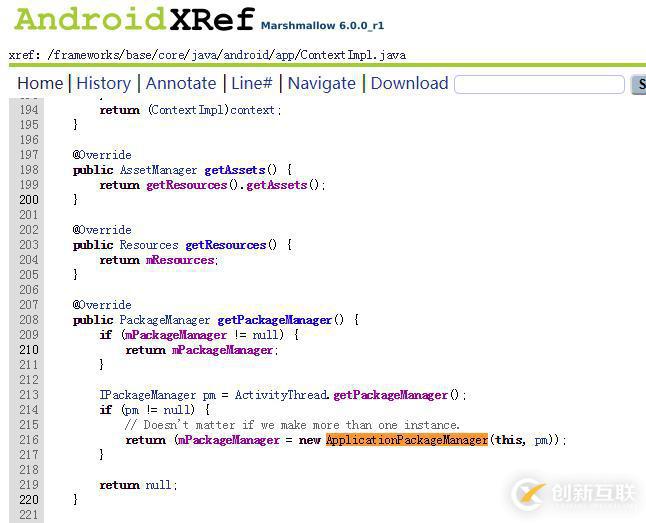
Task: Download the ContextImpl.java file
Action: click(410, 83)
